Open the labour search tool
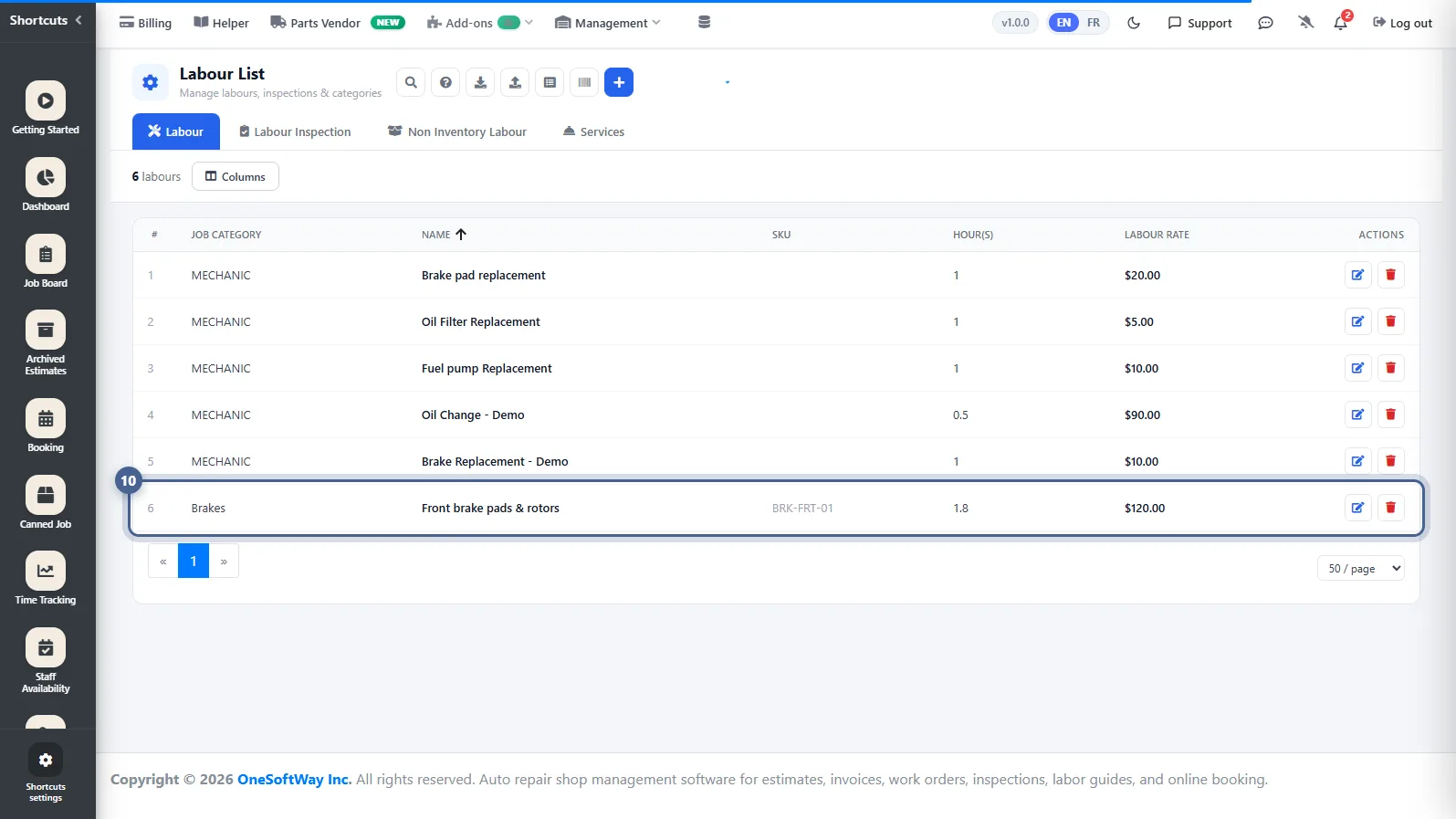Viewport: 1456px width, 819px height. point(411,82)
